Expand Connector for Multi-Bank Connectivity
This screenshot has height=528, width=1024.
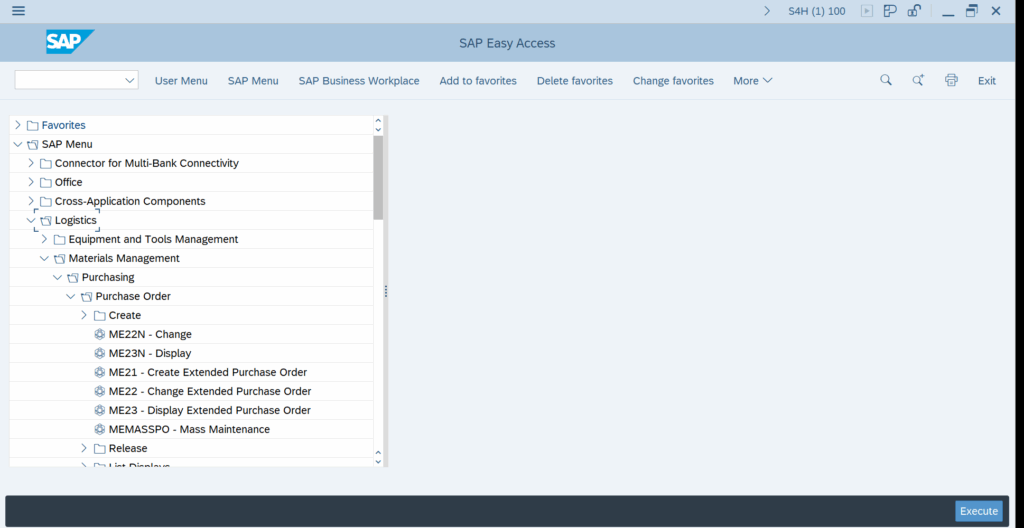31,163
